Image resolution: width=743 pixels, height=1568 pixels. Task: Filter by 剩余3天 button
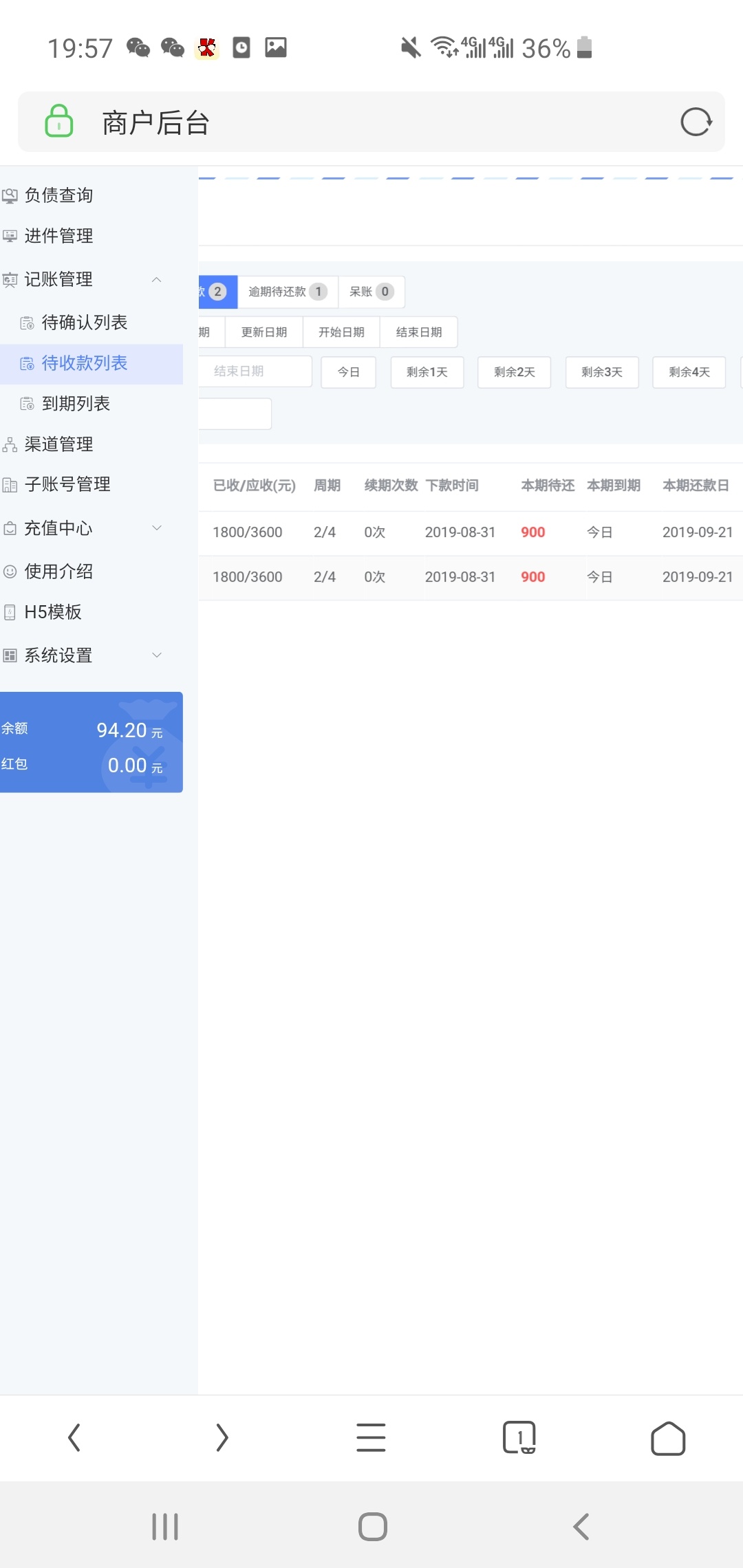(x=602, y=372)
